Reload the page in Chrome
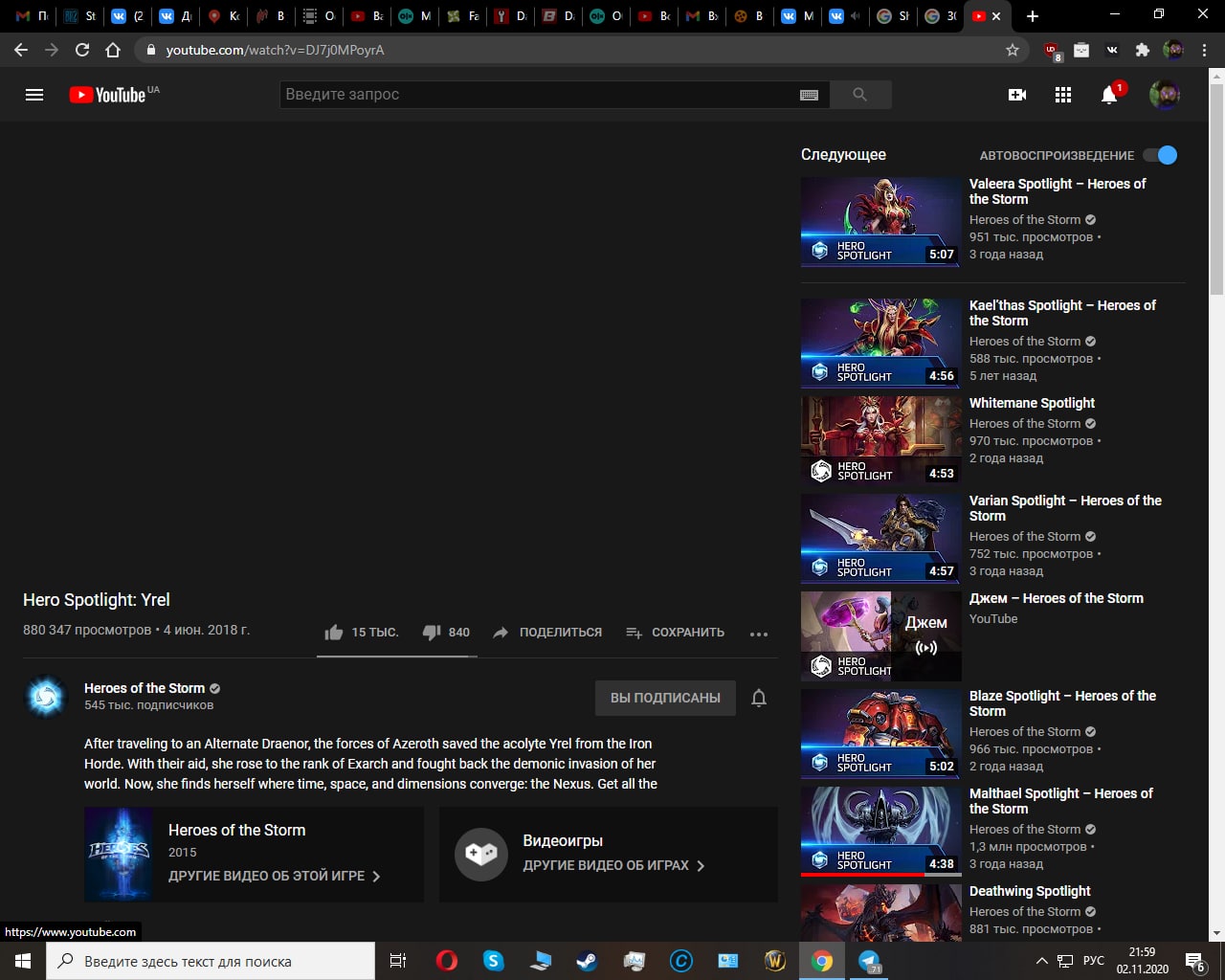Viewport: 1225px width, 980px height. click(82, 50)
